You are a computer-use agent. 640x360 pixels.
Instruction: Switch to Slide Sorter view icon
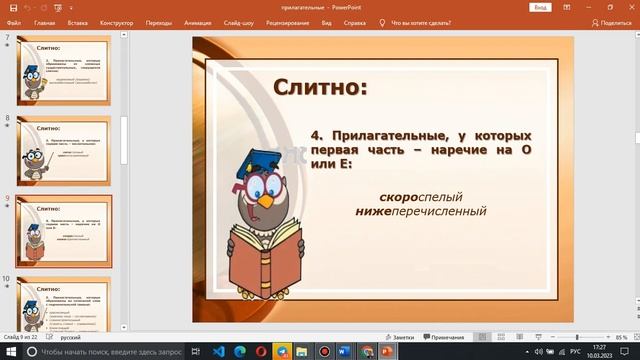[501, 337]
